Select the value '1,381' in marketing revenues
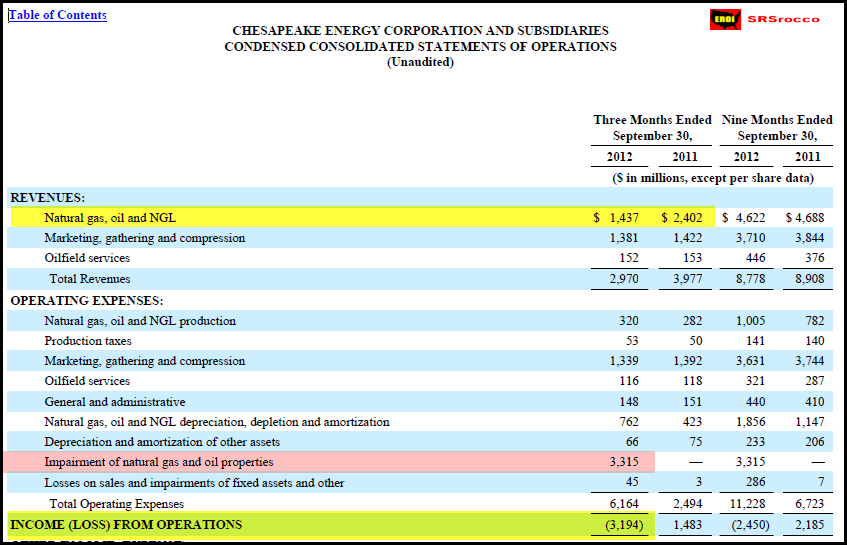Viewport: 847px width, 545px height. coord(624,238)
